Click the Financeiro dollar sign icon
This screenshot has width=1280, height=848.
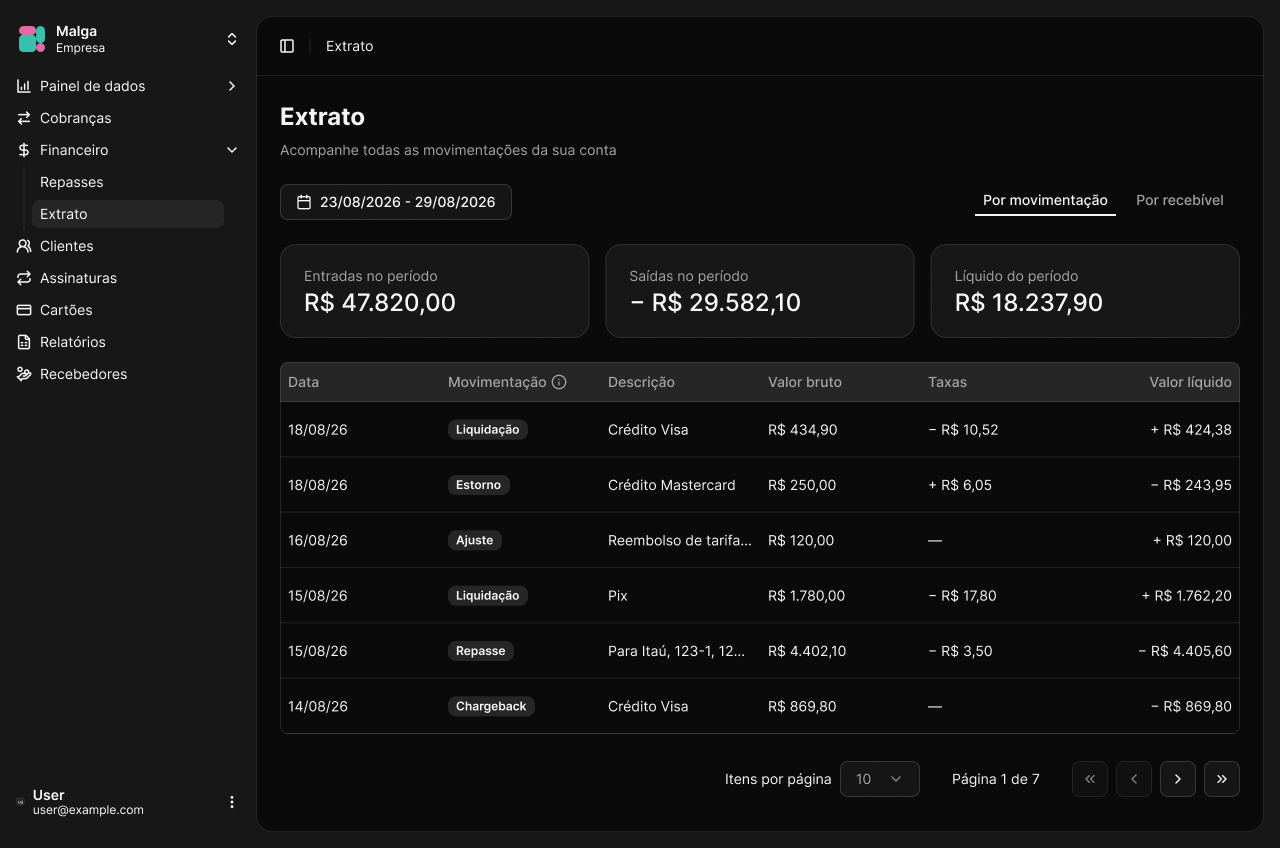[24, 150]
